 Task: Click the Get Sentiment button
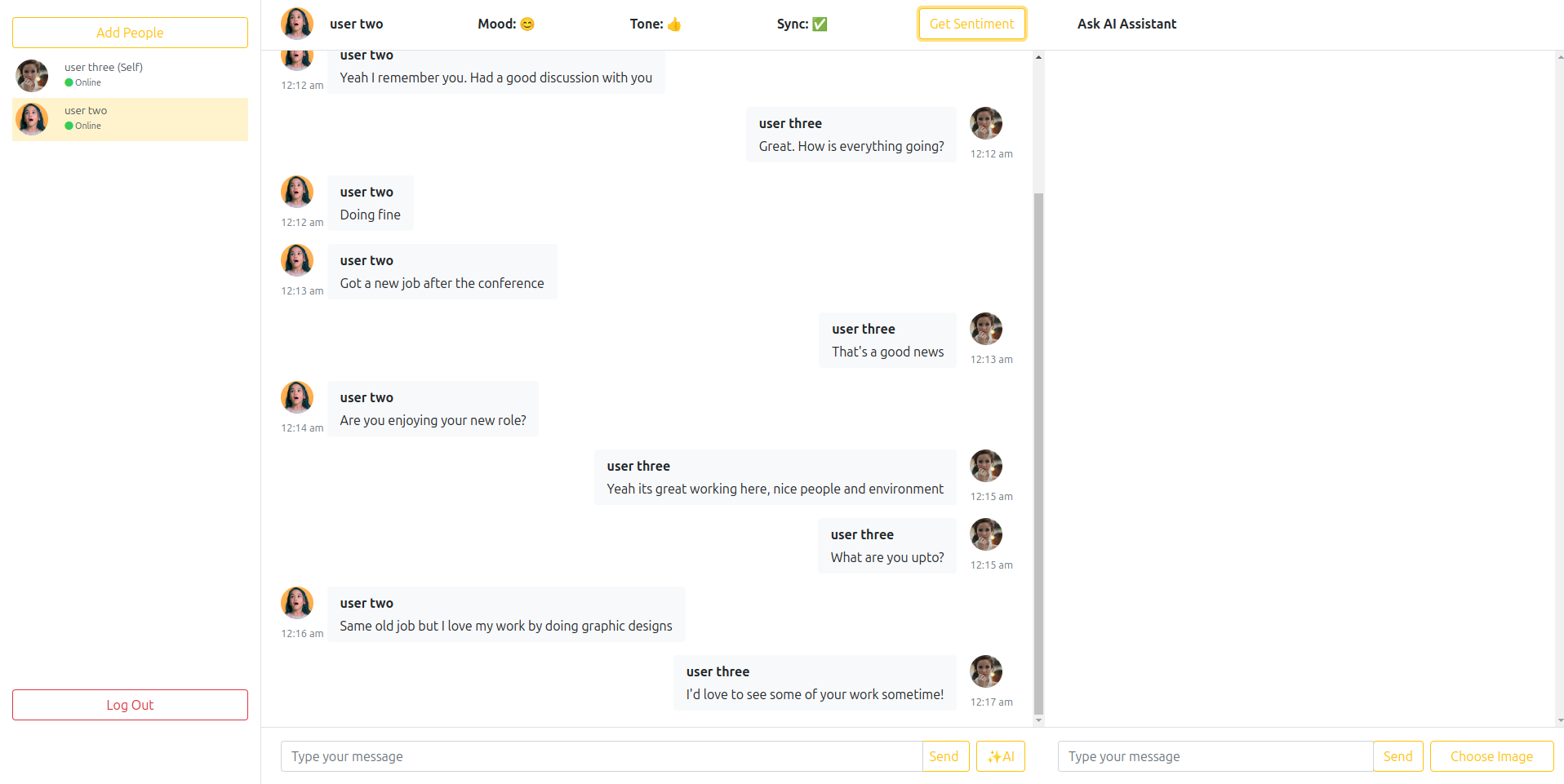click(x=971, y=24)
